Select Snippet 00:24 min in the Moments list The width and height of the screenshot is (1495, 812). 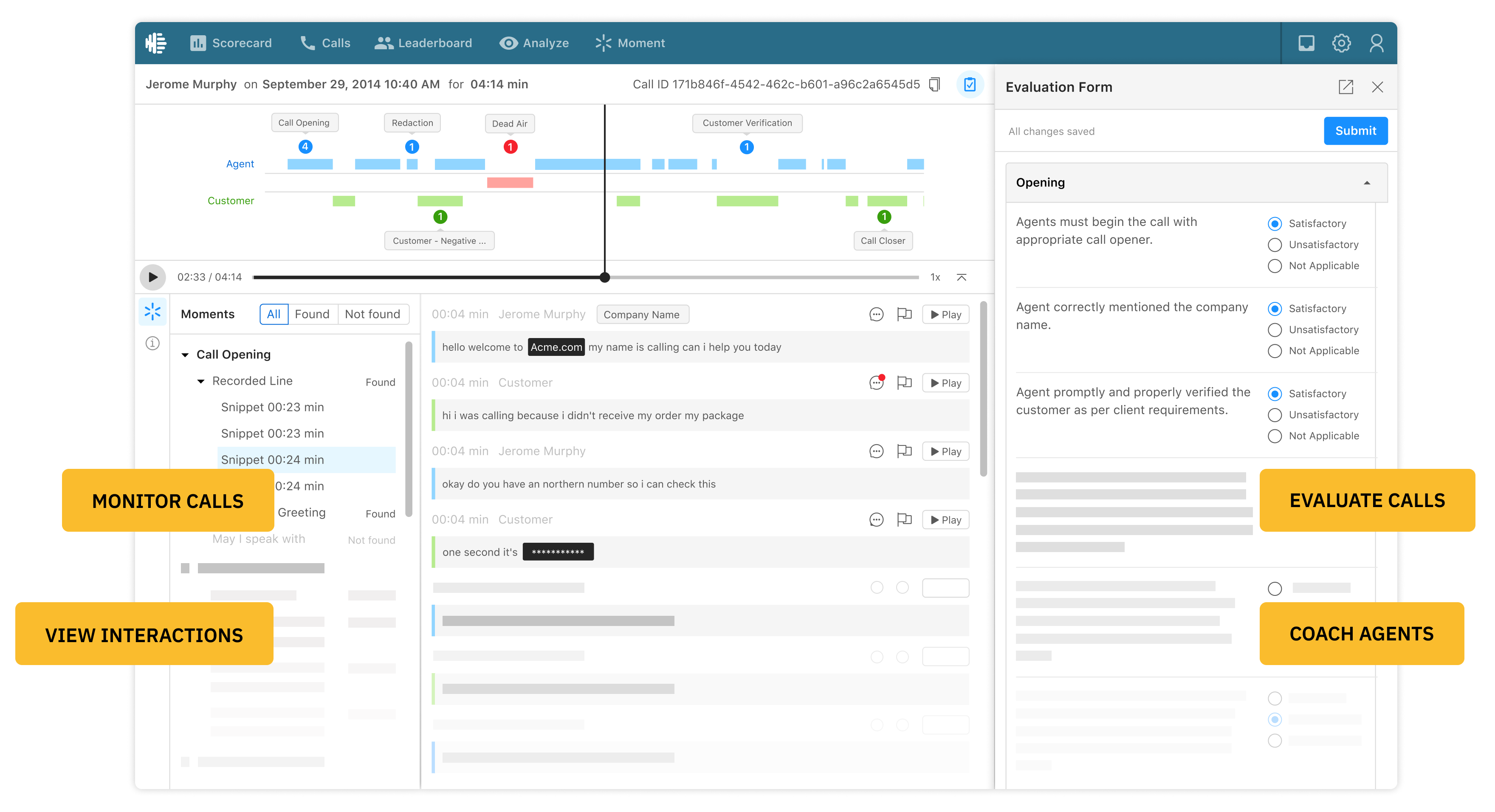point(272,459)
